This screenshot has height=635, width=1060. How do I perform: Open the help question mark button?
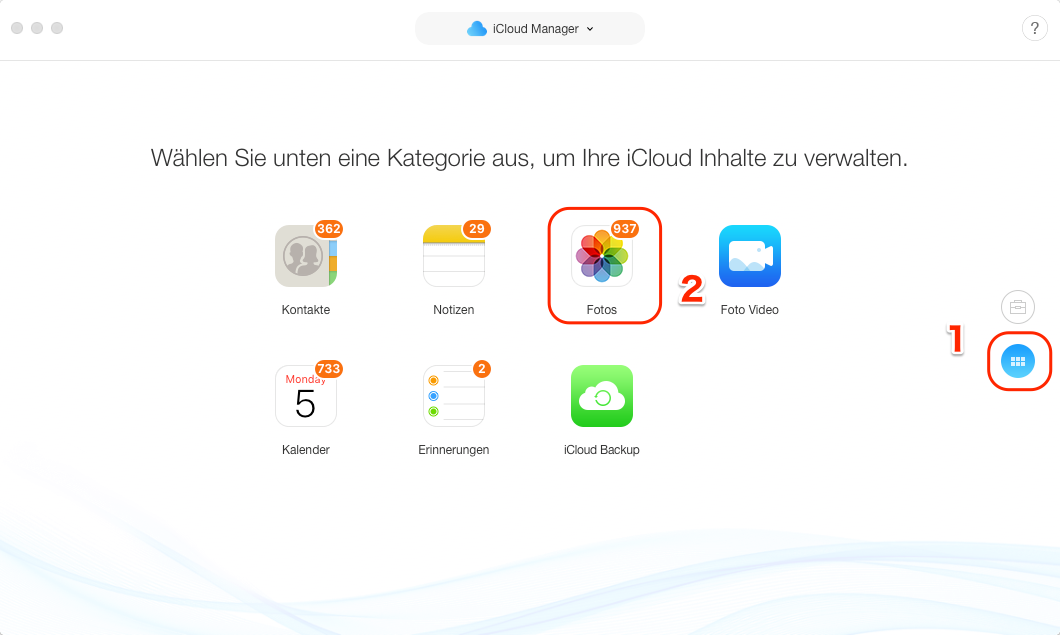(x=1034, y=28)
